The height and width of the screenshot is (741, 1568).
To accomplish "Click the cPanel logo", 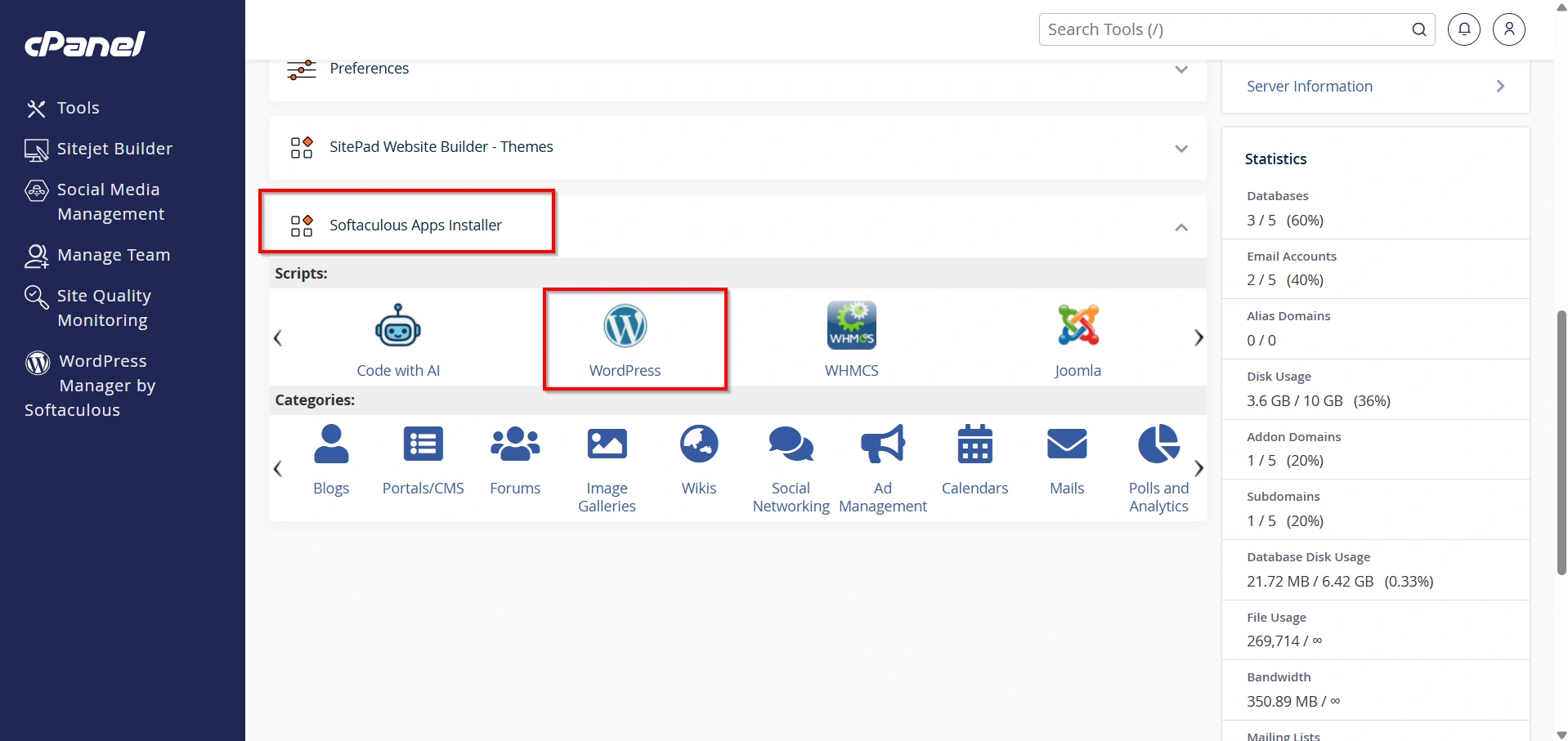I will pos(85,44).
